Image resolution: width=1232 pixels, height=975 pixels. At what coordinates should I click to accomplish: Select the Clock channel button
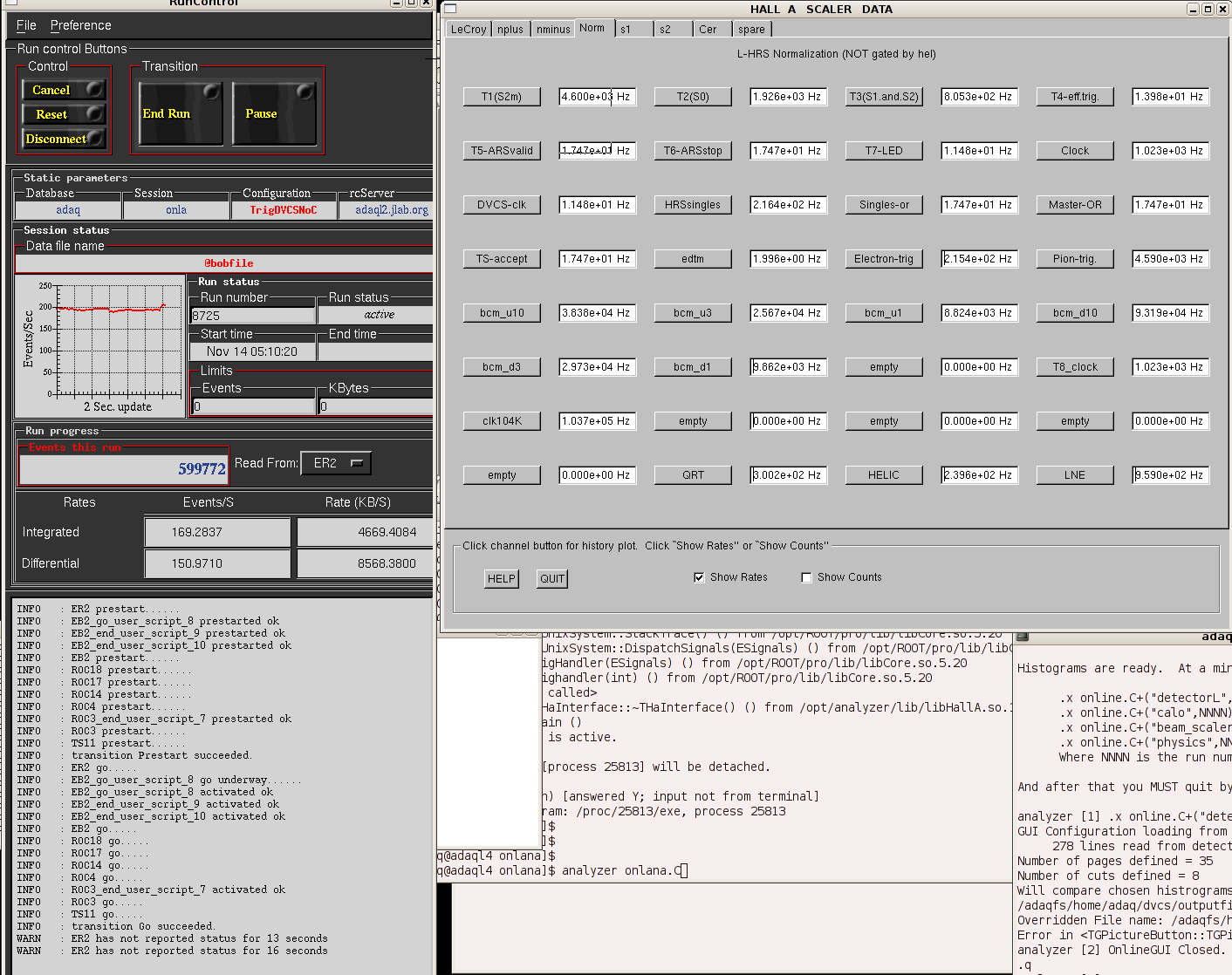pyautogui.click(x=1075, y=151)
